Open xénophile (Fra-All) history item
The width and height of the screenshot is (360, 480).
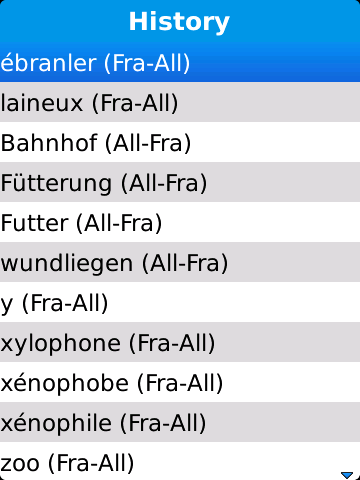[x=180, y=422]
